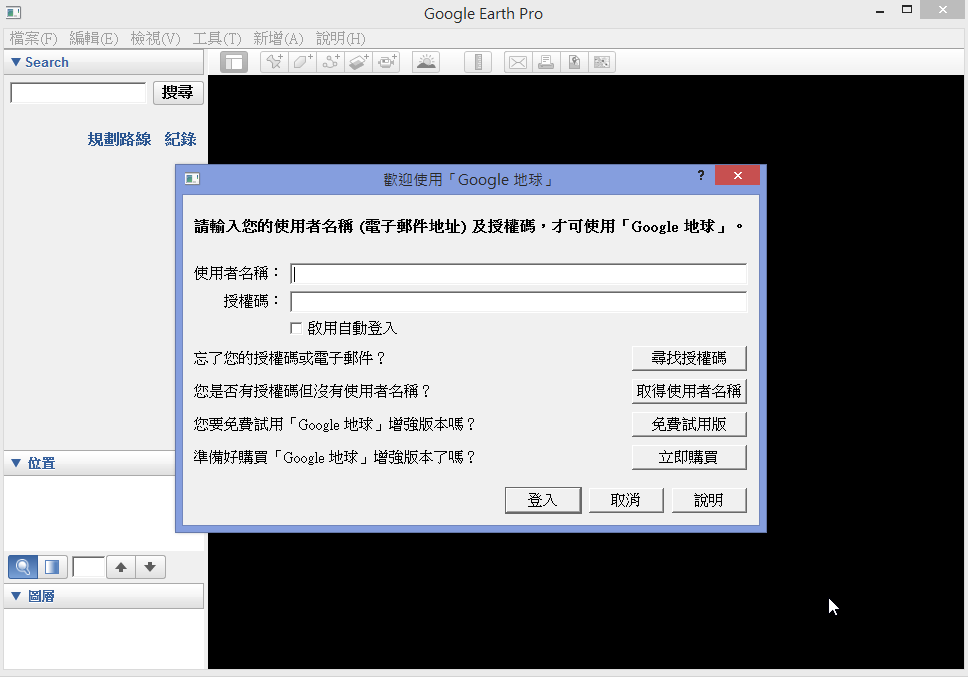Viewport: 968px width, 677px height.
Task: Click the 免費試用版 button
Action: click(689, 425)
